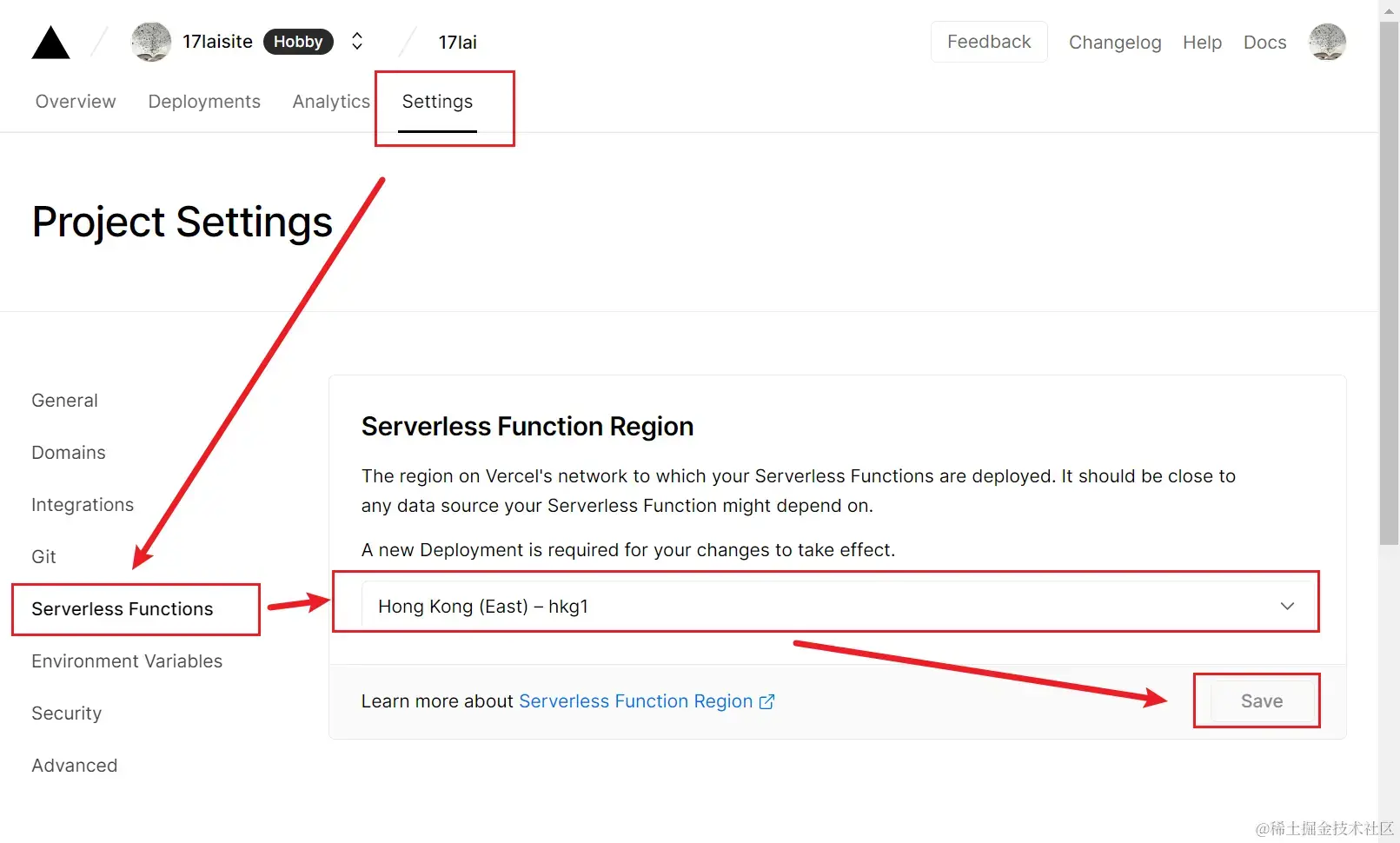
Task: Open the account avatar in the top right
Action: click(x=1327, y=41)
